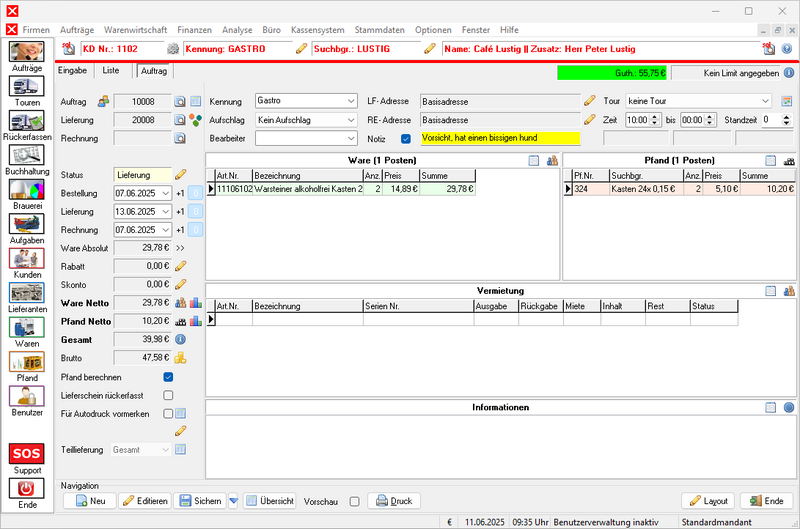Click the Kunden sidebar icon
Image resolution: width=800 pixels, height=529 pixels.
27,260
